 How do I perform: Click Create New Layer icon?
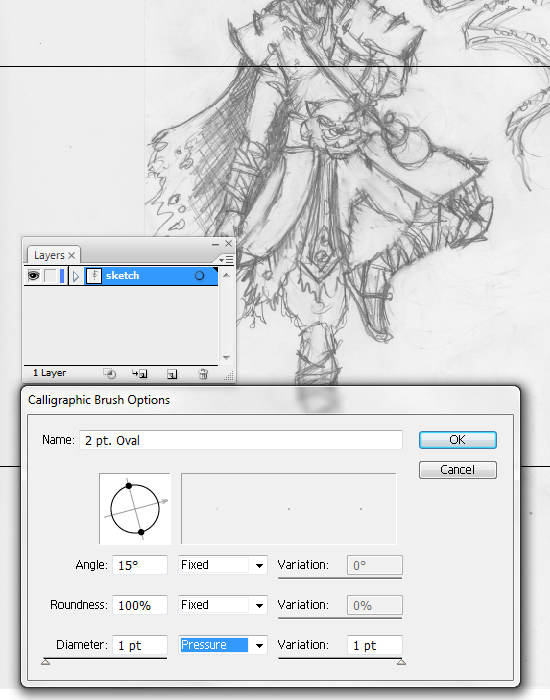(x=172, y=374)
